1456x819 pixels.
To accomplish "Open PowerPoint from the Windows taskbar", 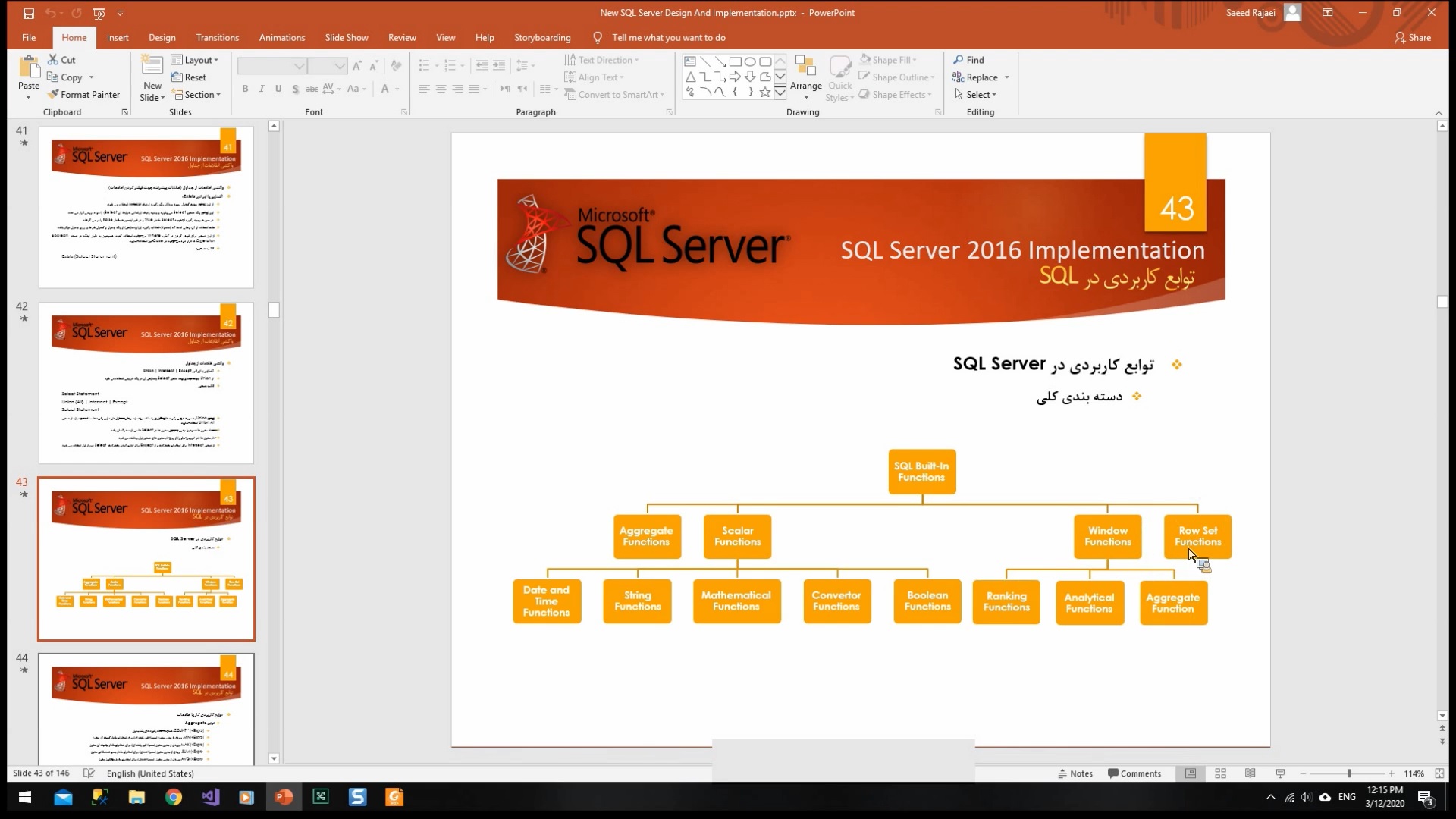I will click(284, 797).
